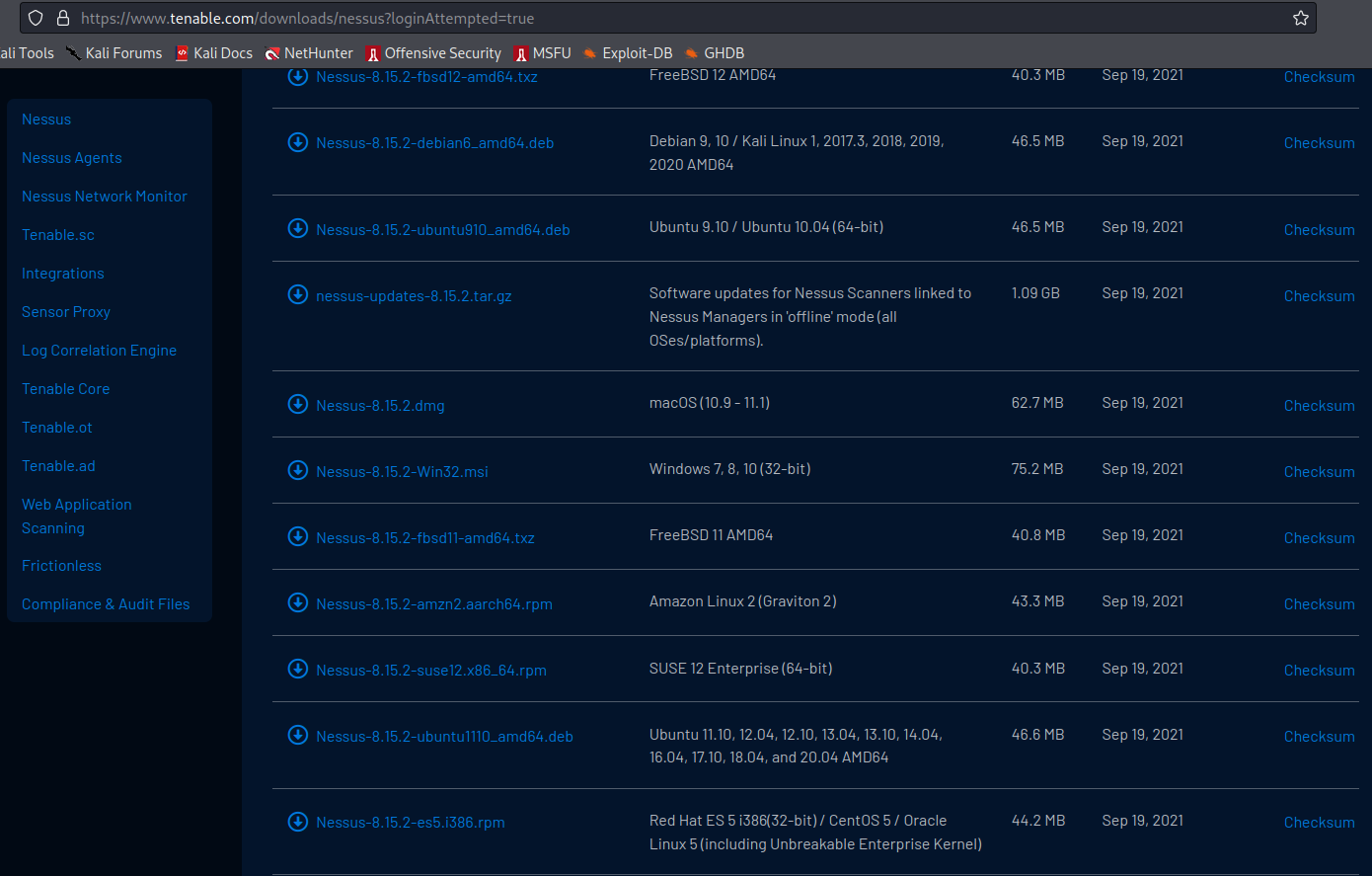
Task: View Checksum for Ubuntu 9.10 package
Action: pyautogui.click(x=1319, y=230)
